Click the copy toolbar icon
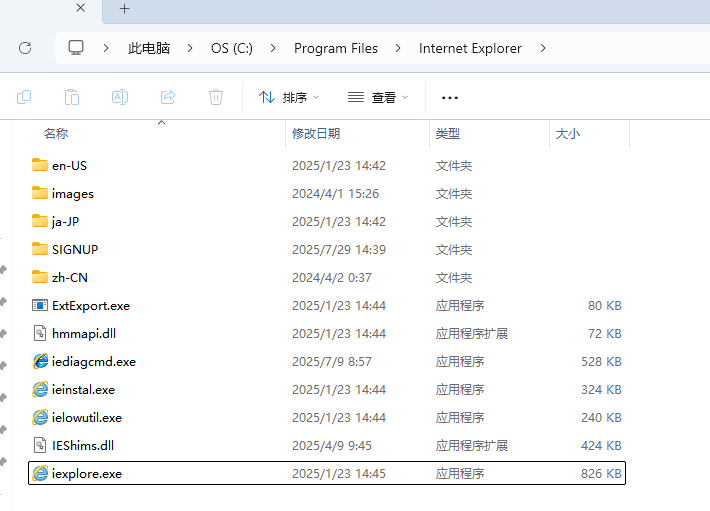710x511 pixels. (24, 97)
